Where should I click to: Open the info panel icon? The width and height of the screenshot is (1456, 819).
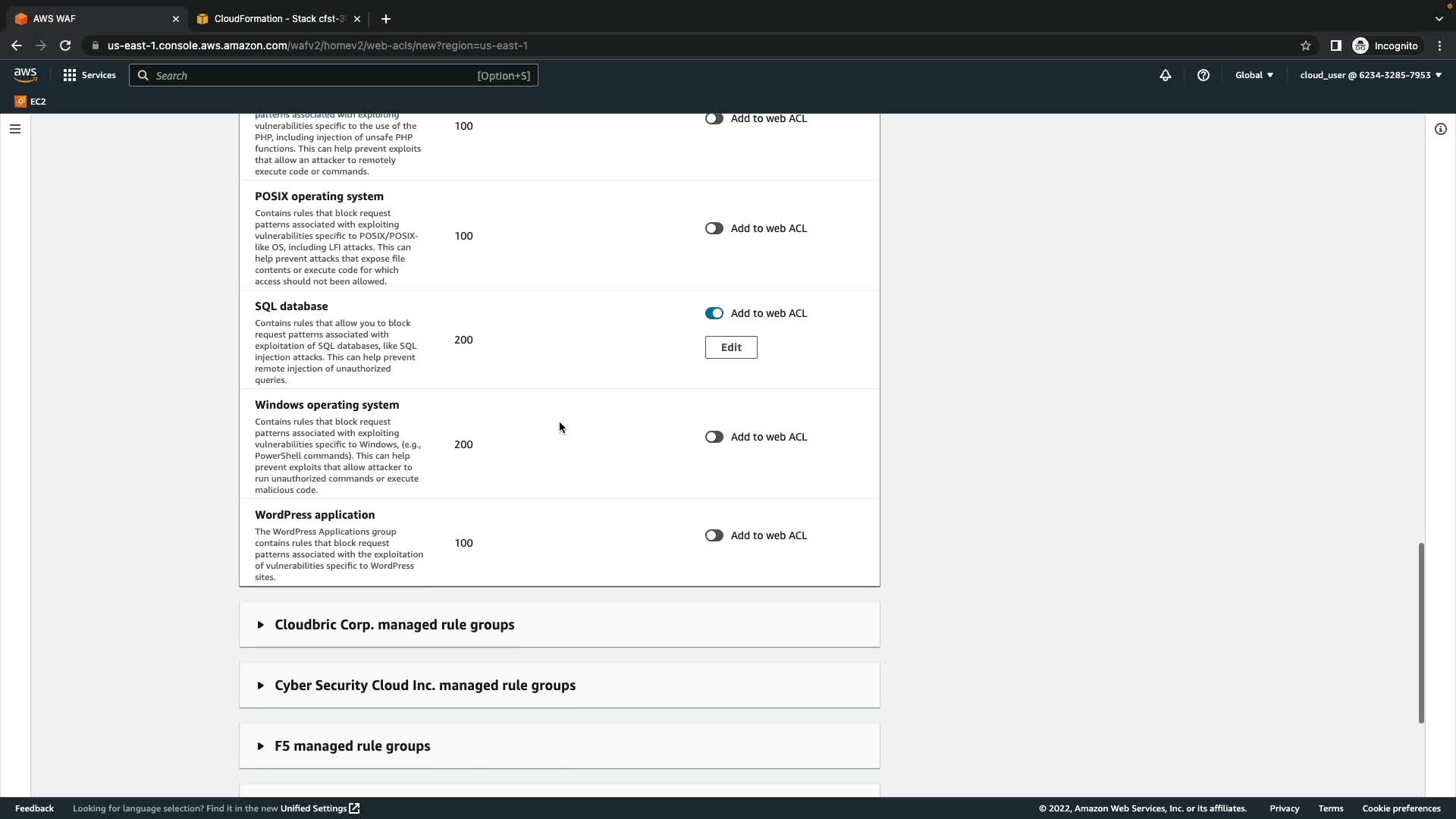(x=1441, y=129)
